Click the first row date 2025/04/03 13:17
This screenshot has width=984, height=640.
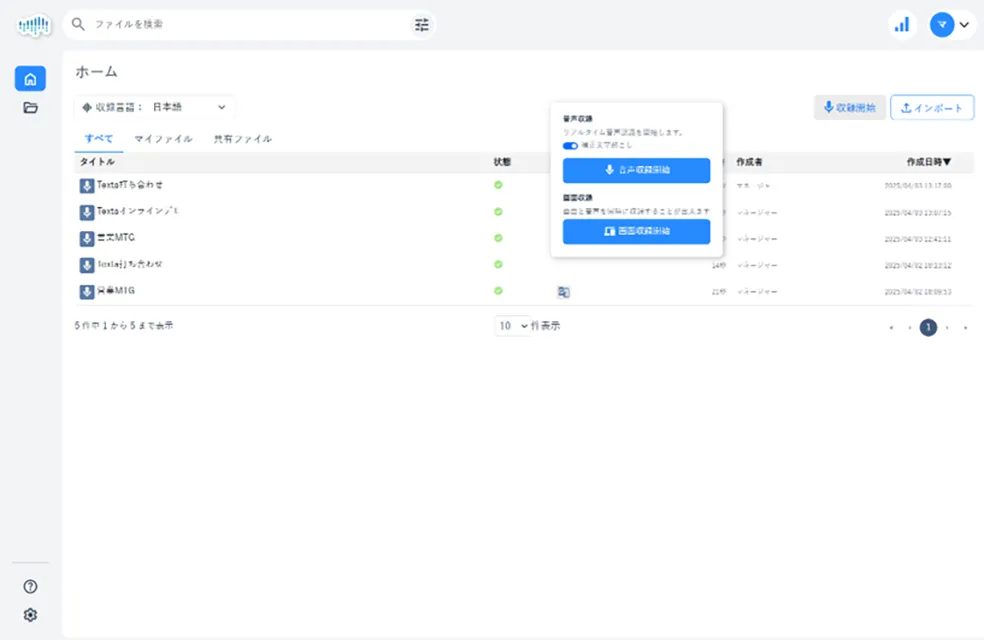(x=917, y=186)
